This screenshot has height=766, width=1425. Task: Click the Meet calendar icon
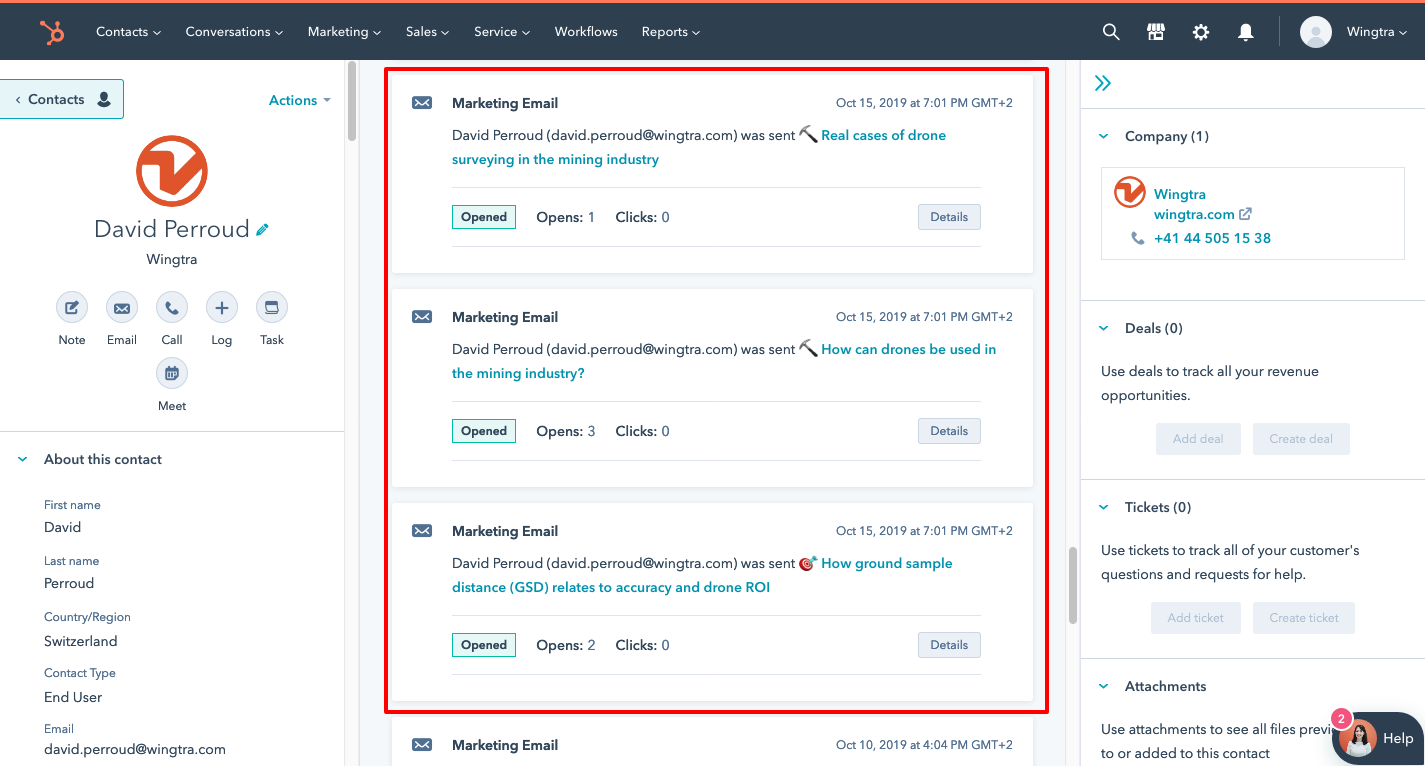pyautogui.click(x=172, y=374)
